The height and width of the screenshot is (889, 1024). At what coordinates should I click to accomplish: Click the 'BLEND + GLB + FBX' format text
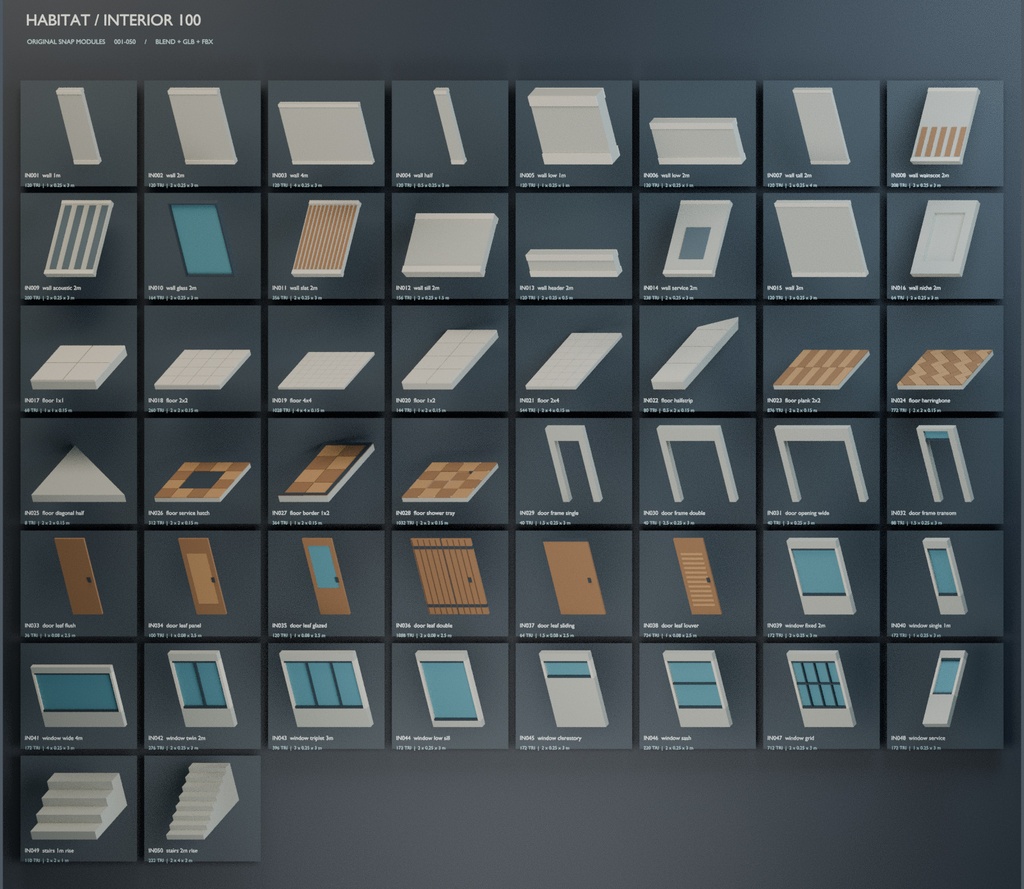(184, 42)
